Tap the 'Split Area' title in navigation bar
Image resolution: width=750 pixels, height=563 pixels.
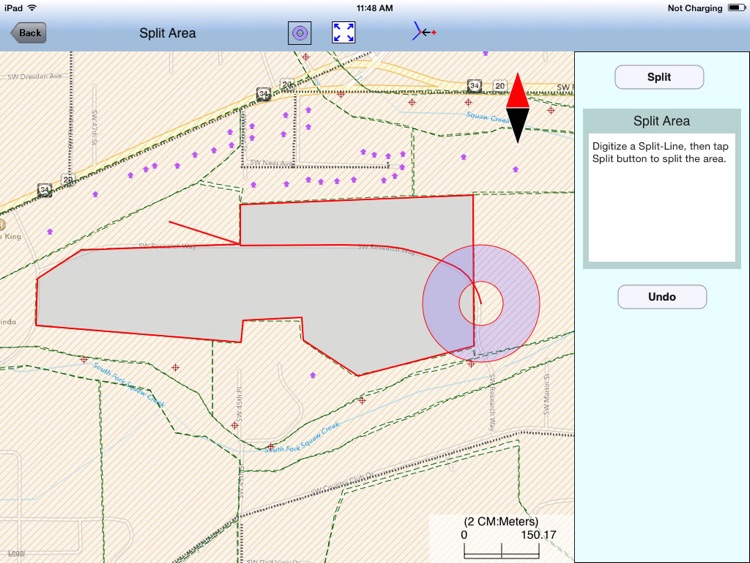[167, 33]
